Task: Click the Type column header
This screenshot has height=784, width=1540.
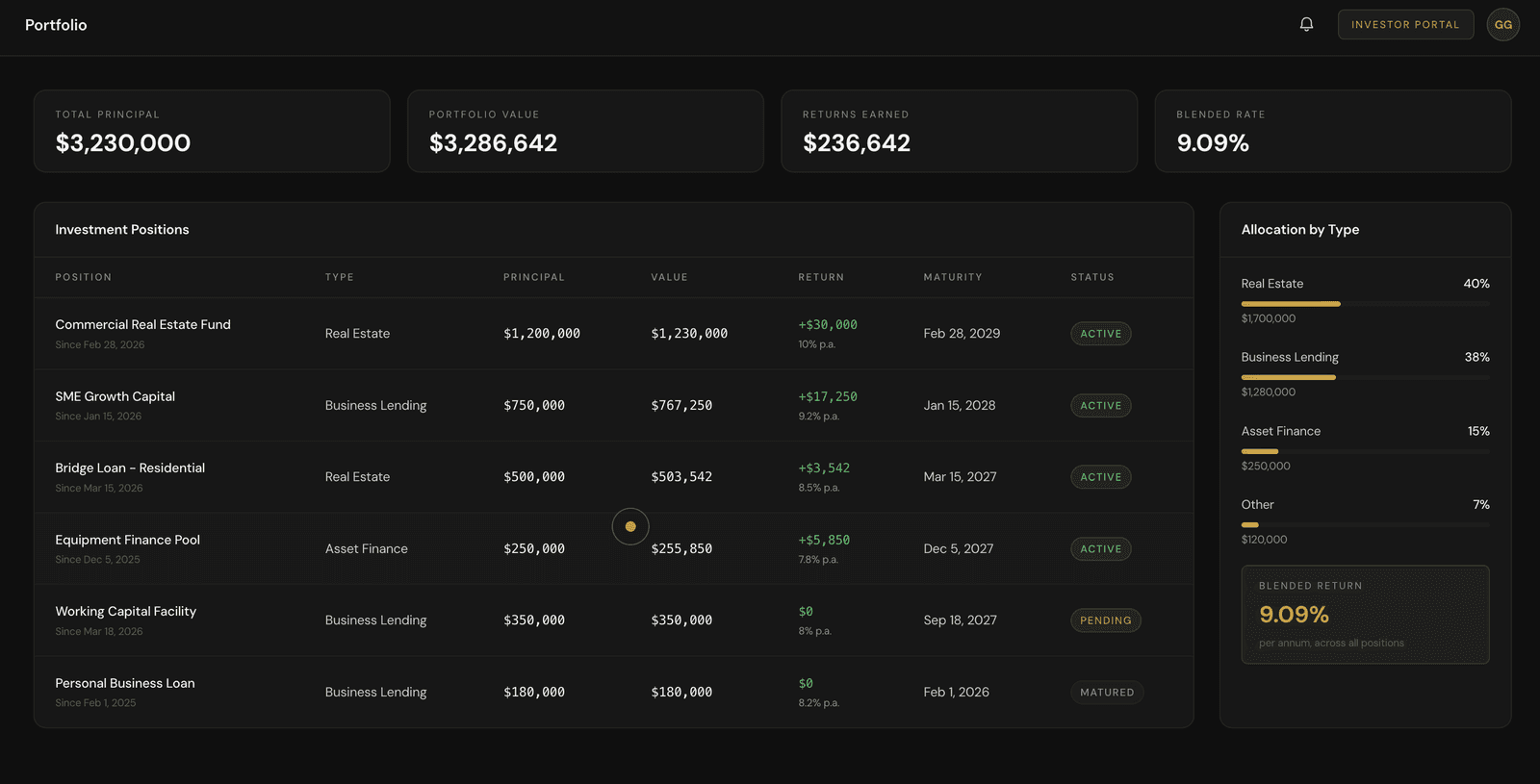Action: click(x=340, y=277)
